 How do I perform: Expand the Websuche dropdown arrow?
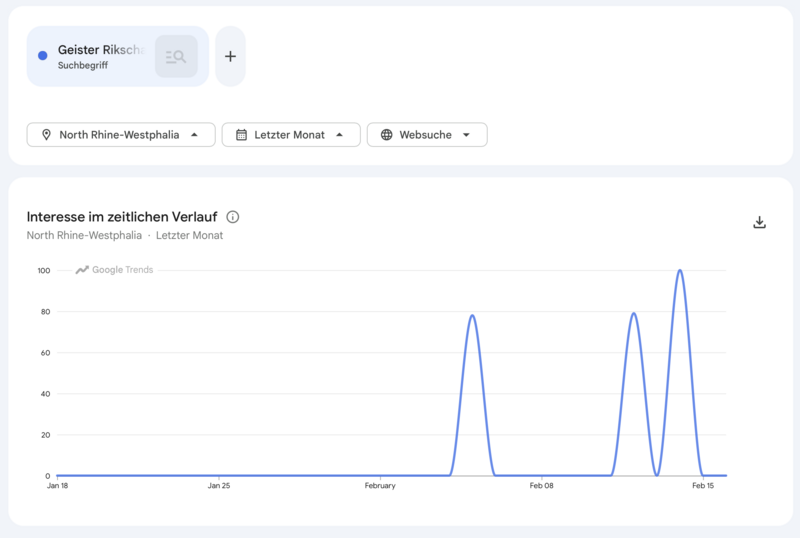[466, 135]
